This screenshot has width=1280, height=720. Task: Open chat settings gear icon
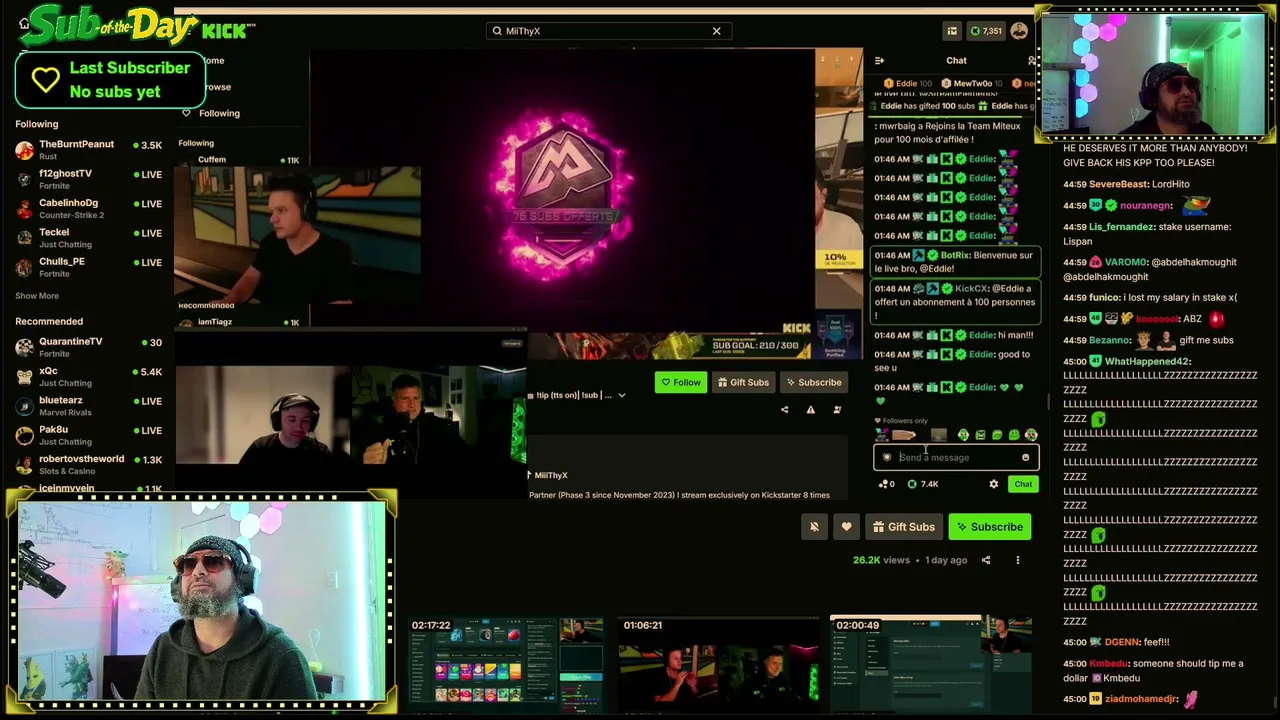point(993,484)
